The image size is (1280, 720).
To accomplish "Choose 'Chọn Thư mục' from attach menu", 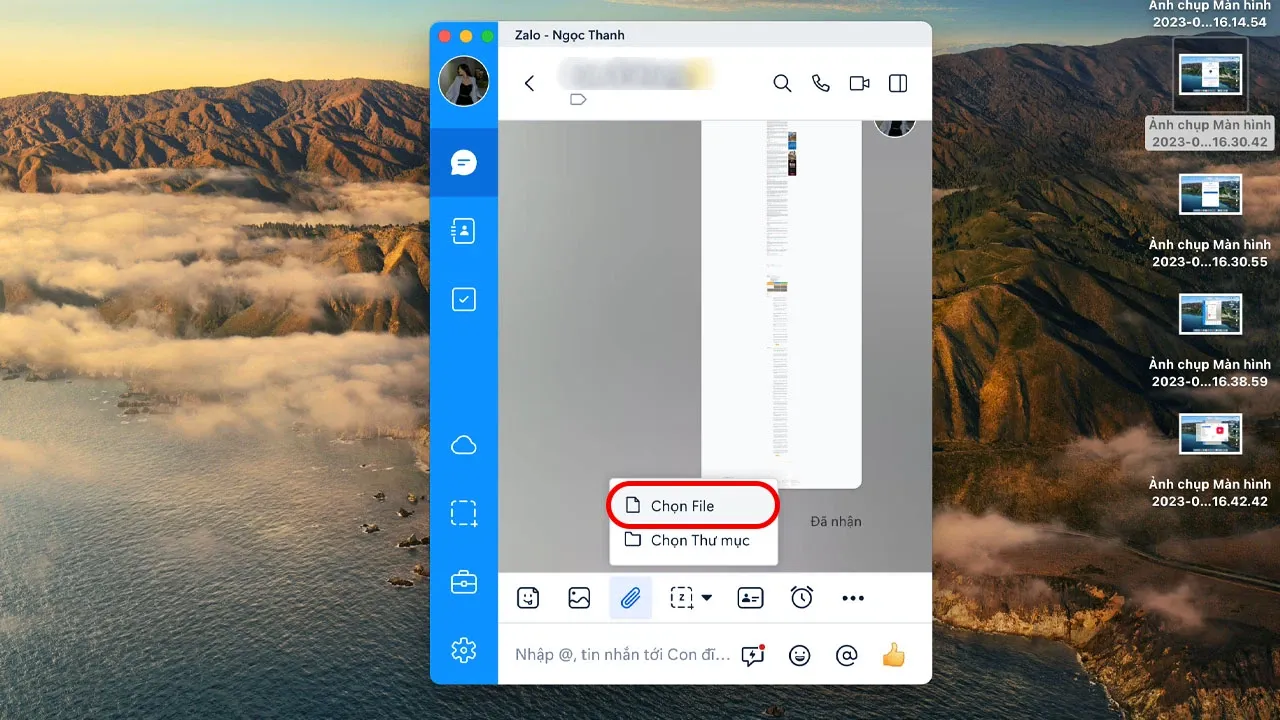I will click(693, 540).
